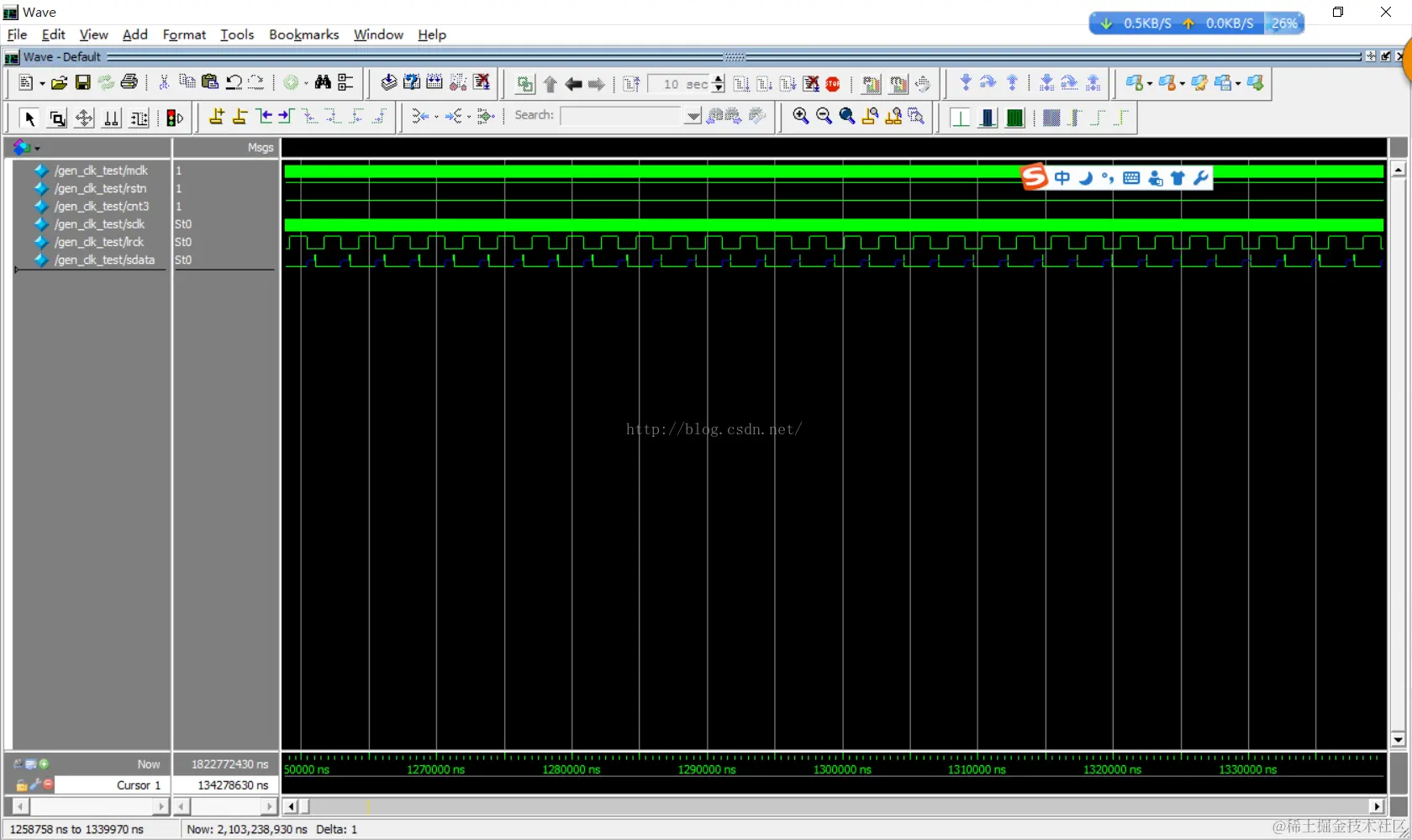Undo the last action

pos(234,82)
